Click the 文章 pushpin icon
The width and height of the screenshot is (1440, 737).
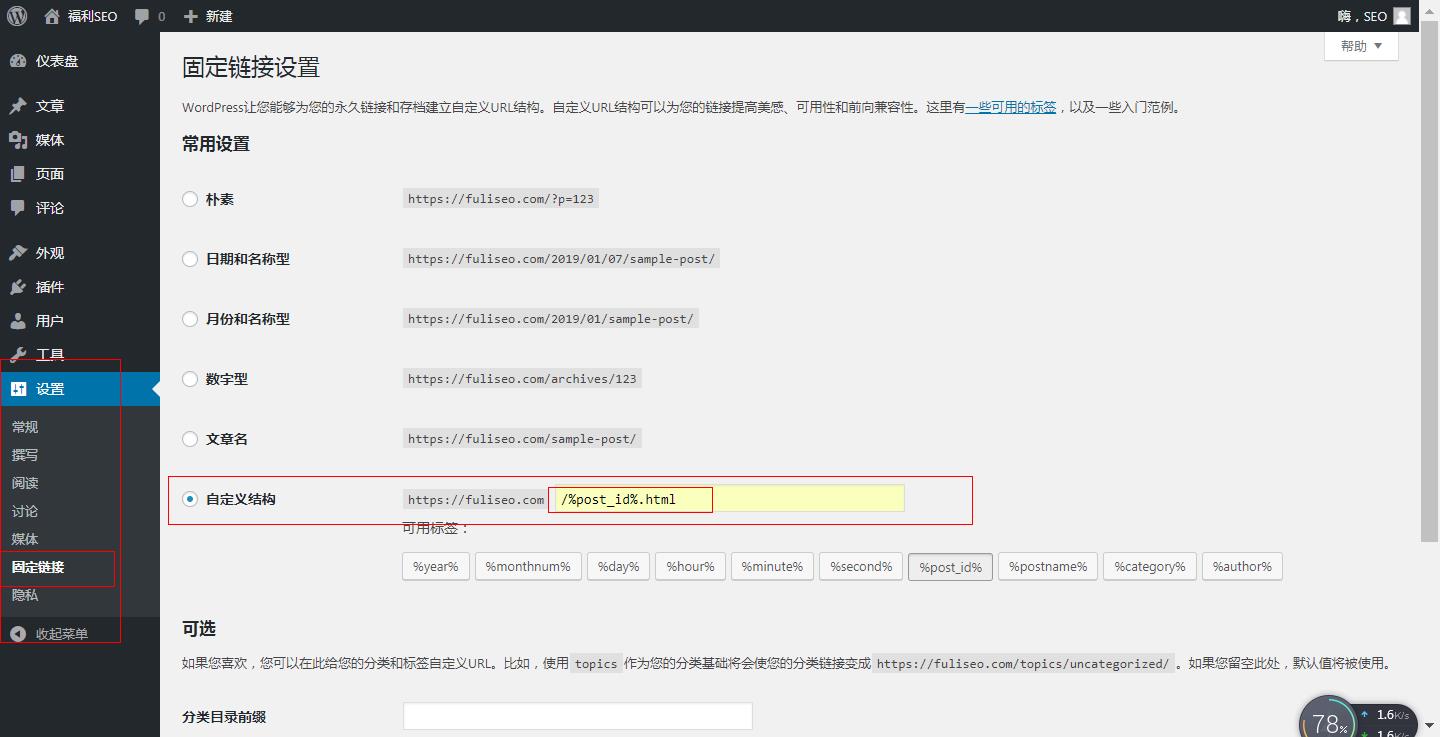pos(18,106)
